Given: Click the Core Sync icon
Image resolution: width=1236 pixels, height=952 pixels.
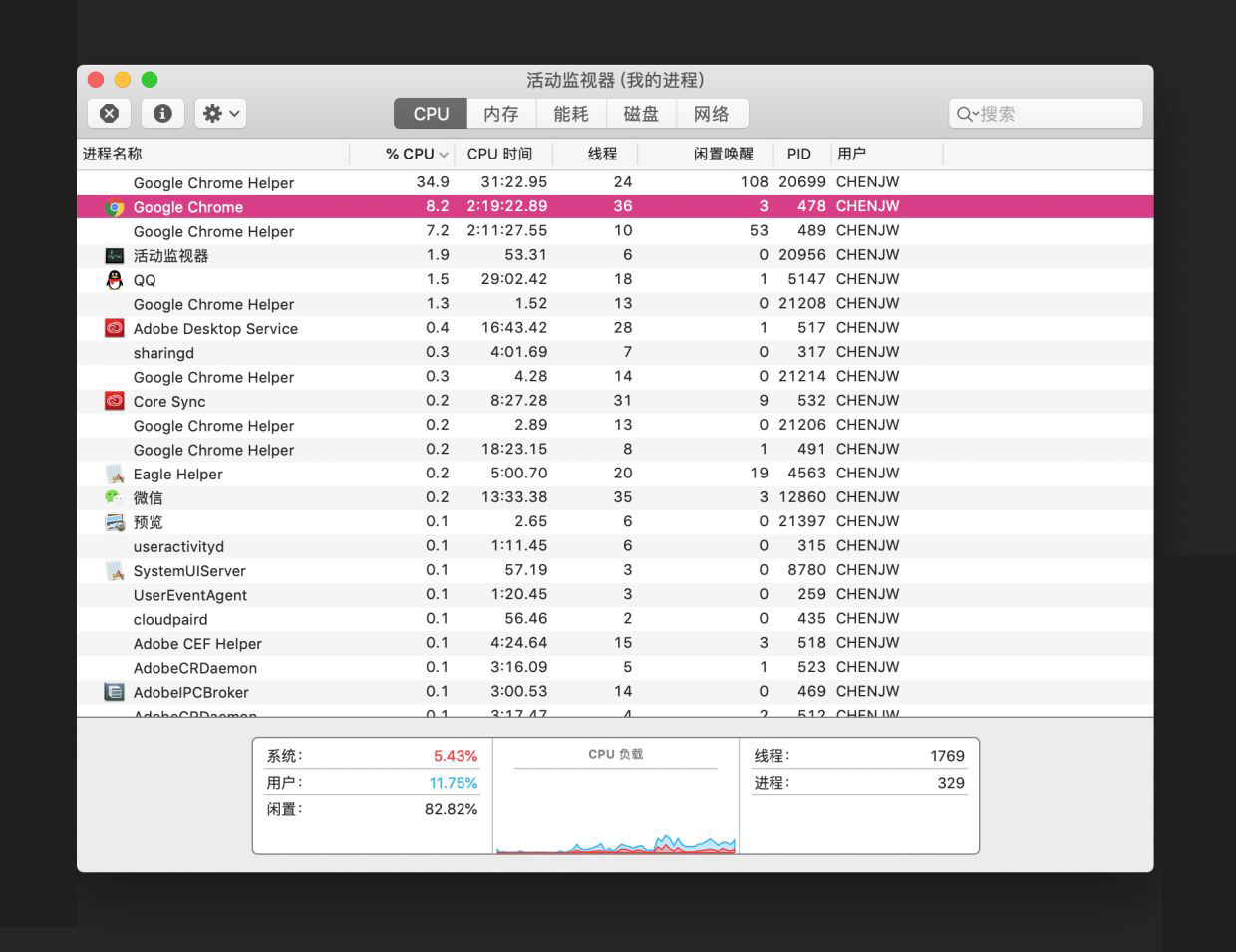Looking at the screenshot, I should point(115,401).
